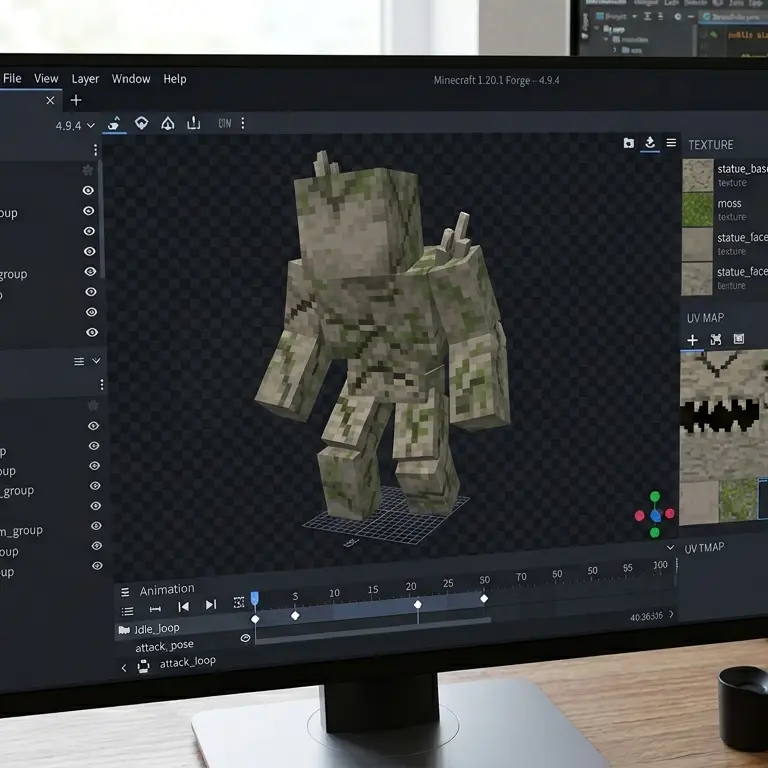The image size is (768, 768).
Task: Select the statue_base texture entry
Action: pyautogui.click(x=725, y=175)
